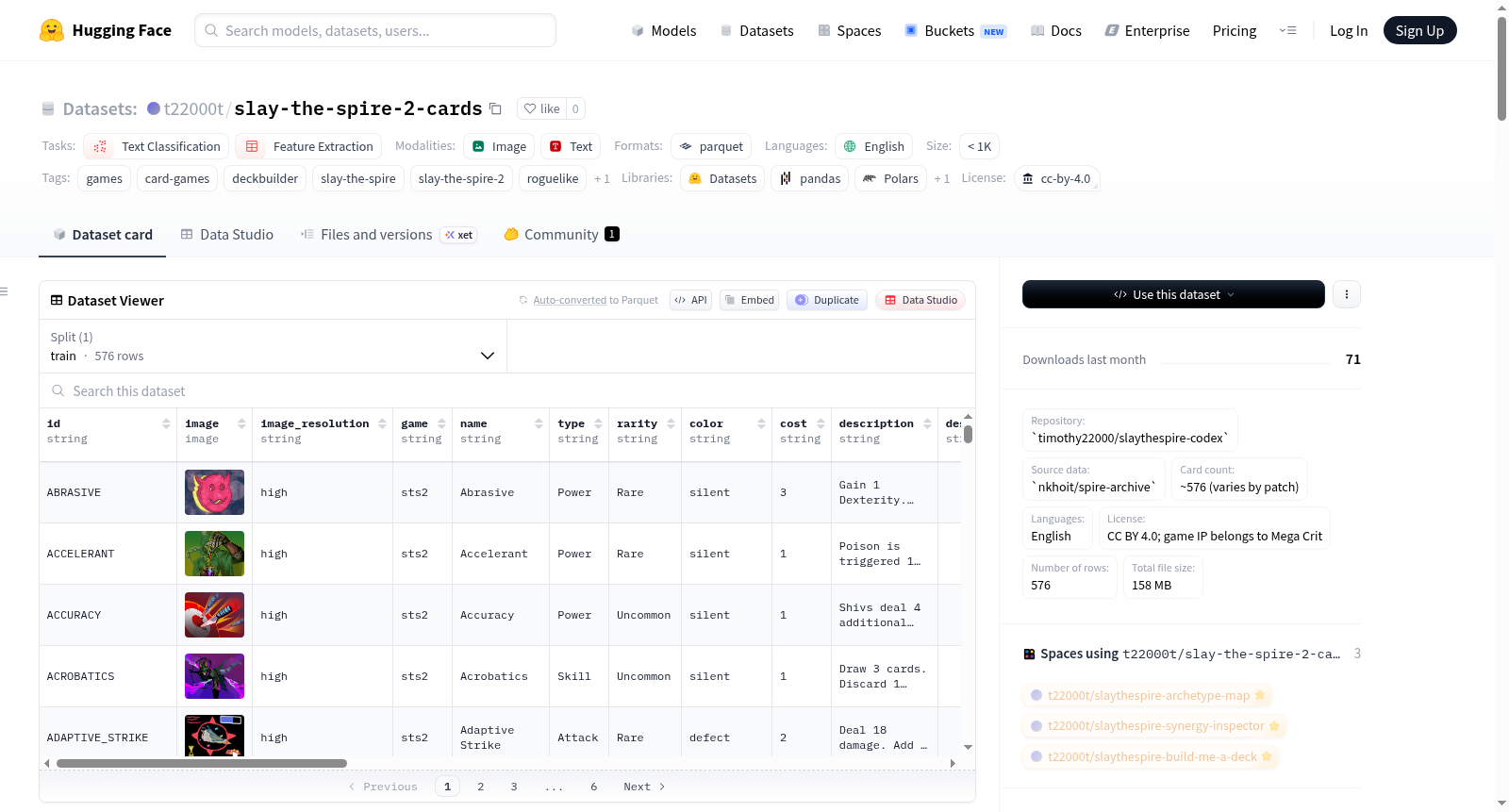Focus the top search models field
Image resolution: width=1509 pixels, height=812 pixels.
point(375,30)
